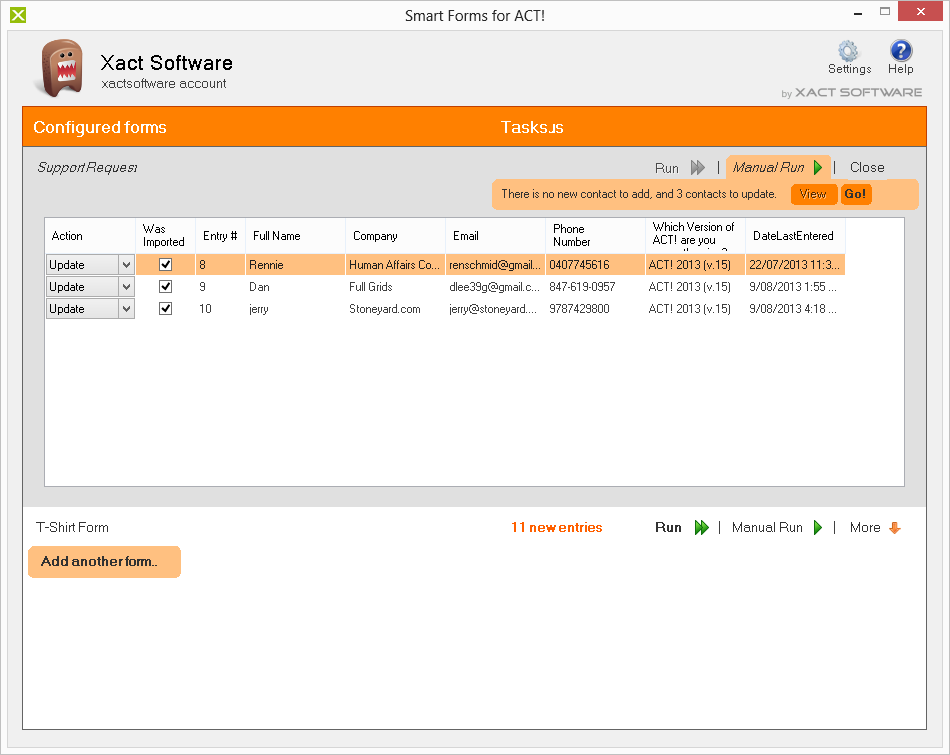Image resolution: width=950 pixels, height=755 pixels.
Task: Click Manual Run link for T-Shirt Form
Action: [767, 527]
